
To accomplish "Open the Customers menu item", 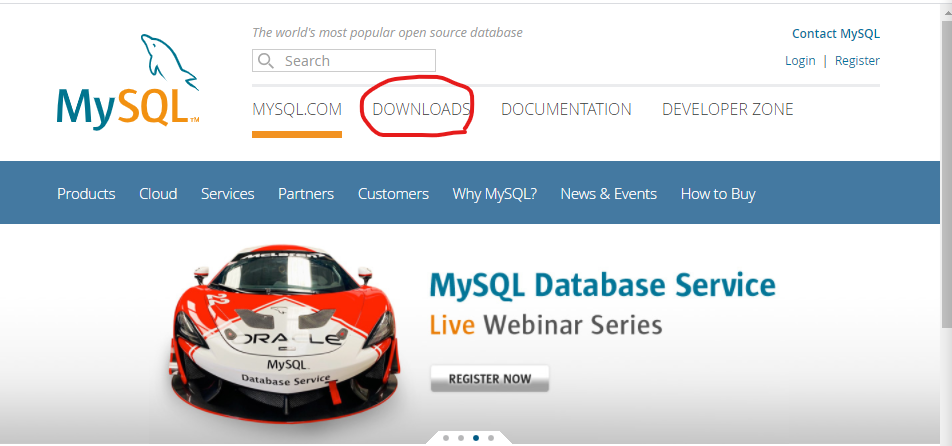I will tap(393, 194).
